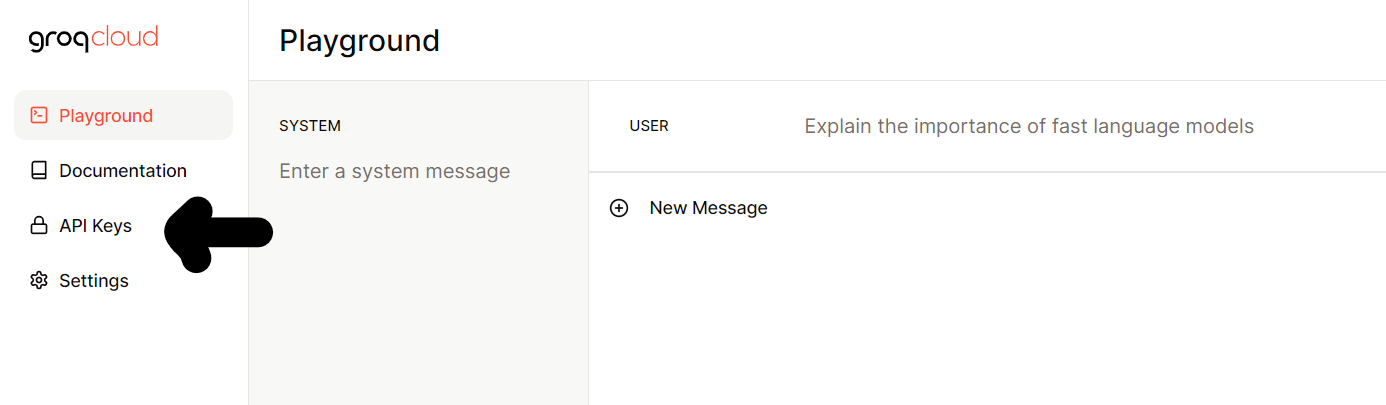Focus the 'Enter a system message' field

(394, 171)
